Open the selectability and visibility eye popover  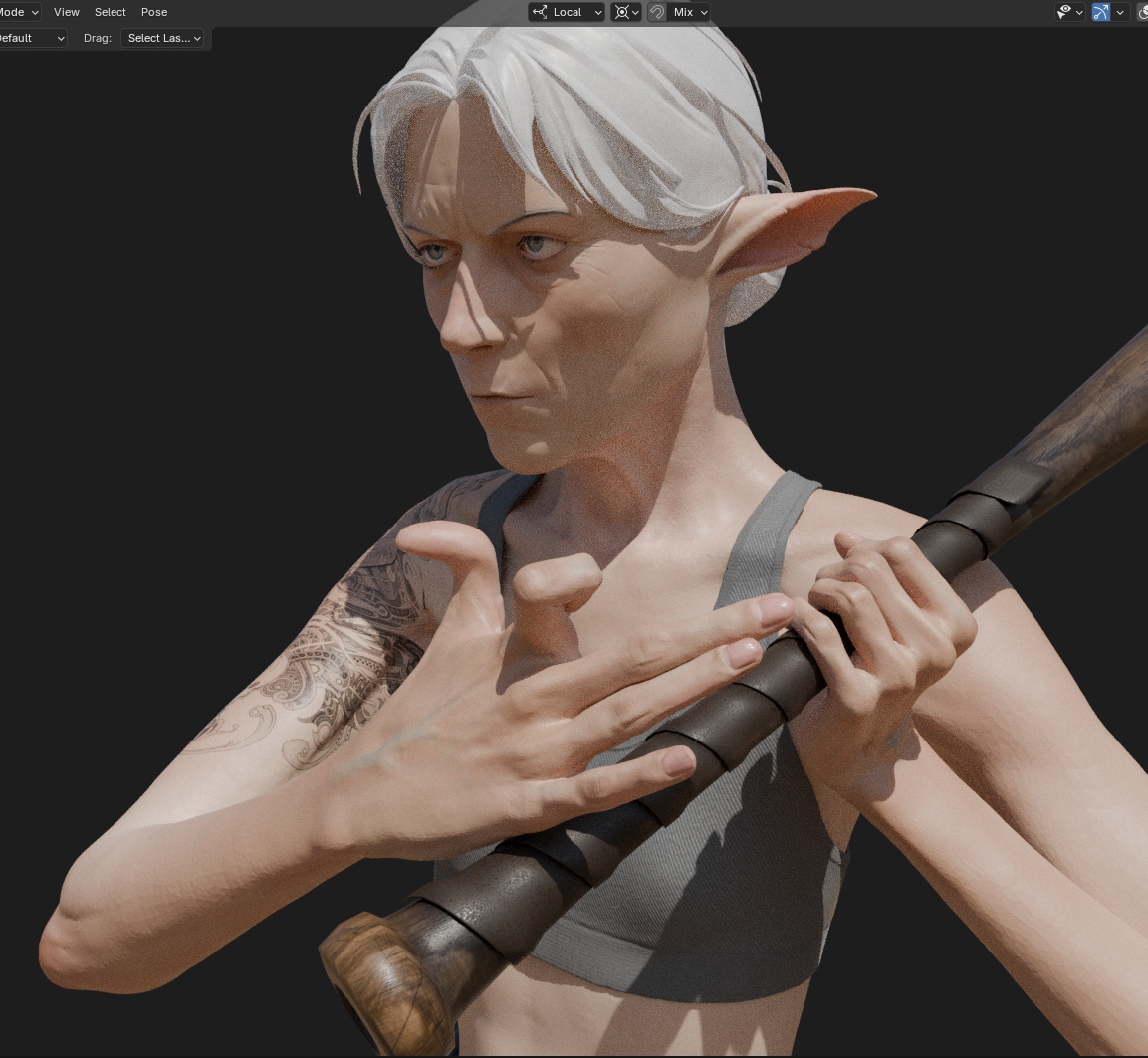click(1069, 12)
